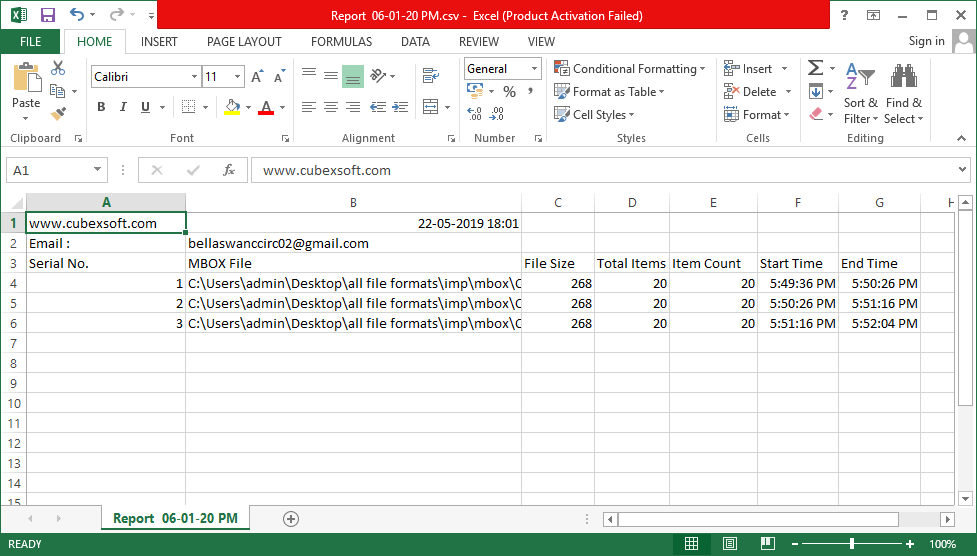Image resolution: width=977 pixels, height=556 pixels.
Task: Add a new sheet with plus icon
Action: coord(291,518)
